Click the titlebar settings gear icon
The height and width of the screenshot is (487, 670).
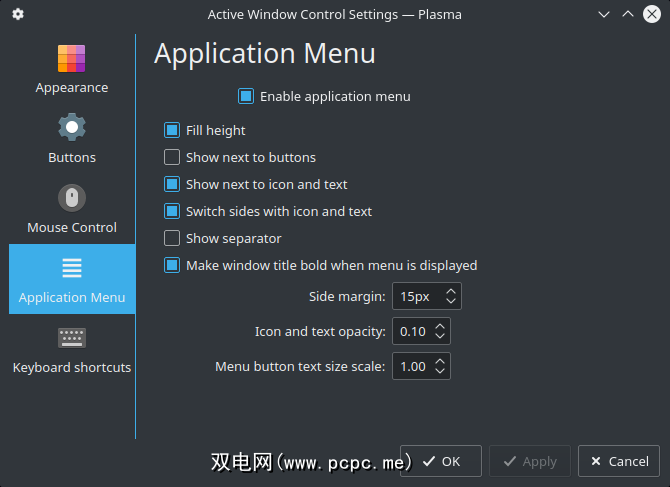point(18,14)
